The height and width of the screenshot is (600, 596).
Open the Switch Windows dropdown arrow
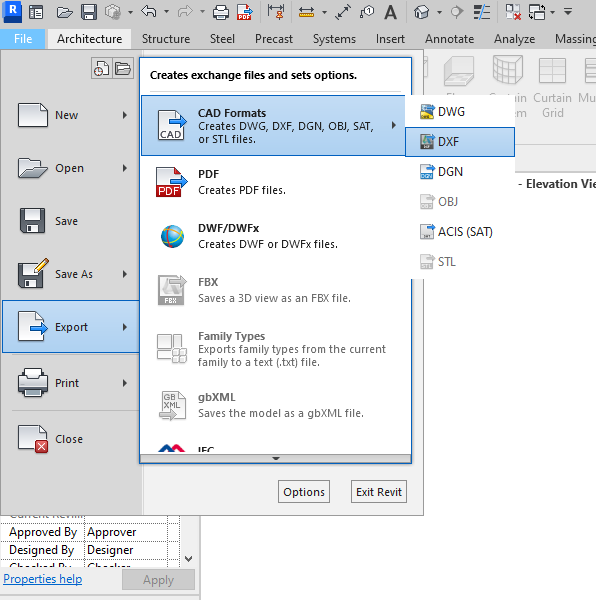click(552, 12)
